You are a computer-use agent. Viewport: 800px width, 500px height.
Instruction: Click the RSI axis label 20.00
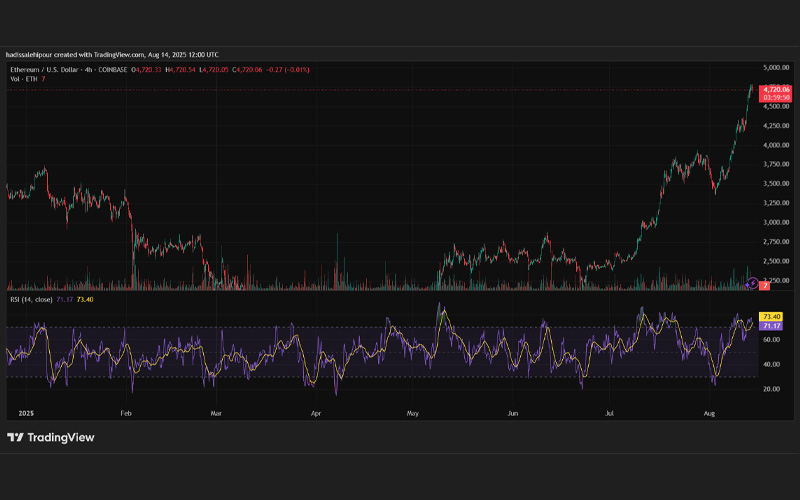[771, 389]
